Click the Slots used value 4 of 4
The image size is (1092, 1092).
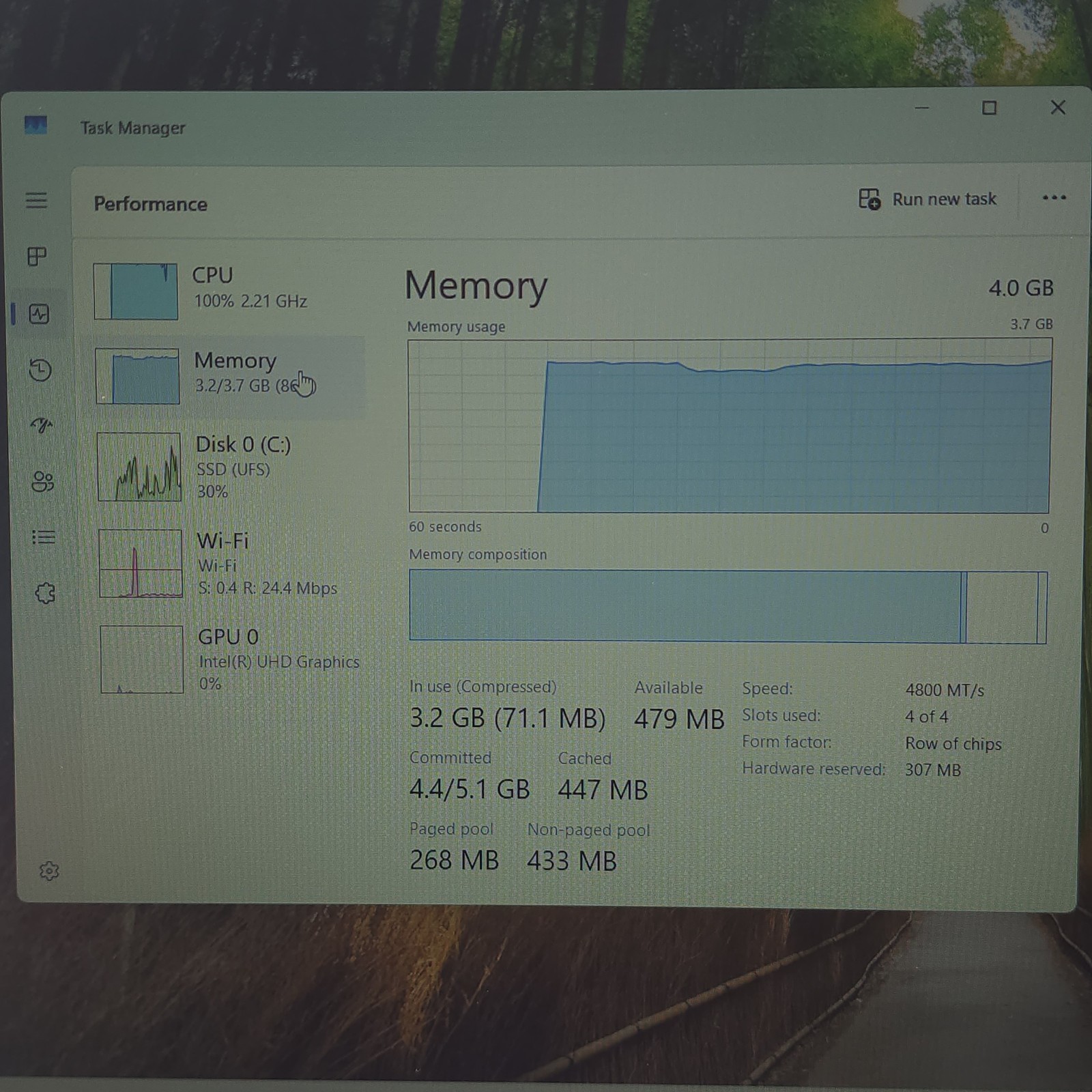tap(926, 717)
